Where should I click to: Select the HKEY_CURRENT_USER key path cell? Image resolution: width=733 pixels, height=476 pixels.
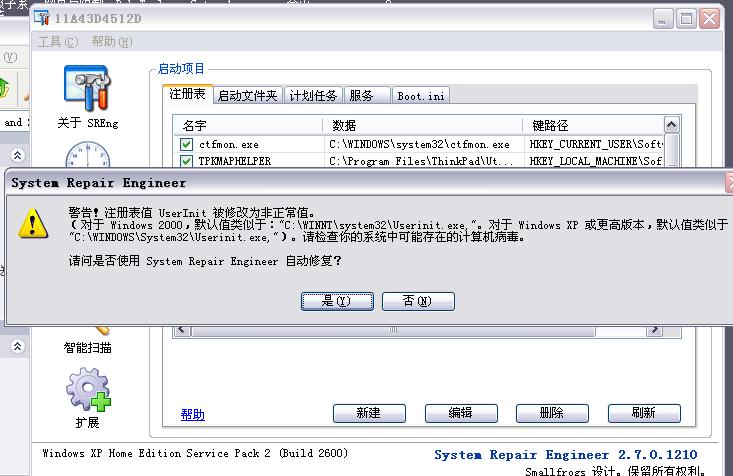tap(596, 144)
